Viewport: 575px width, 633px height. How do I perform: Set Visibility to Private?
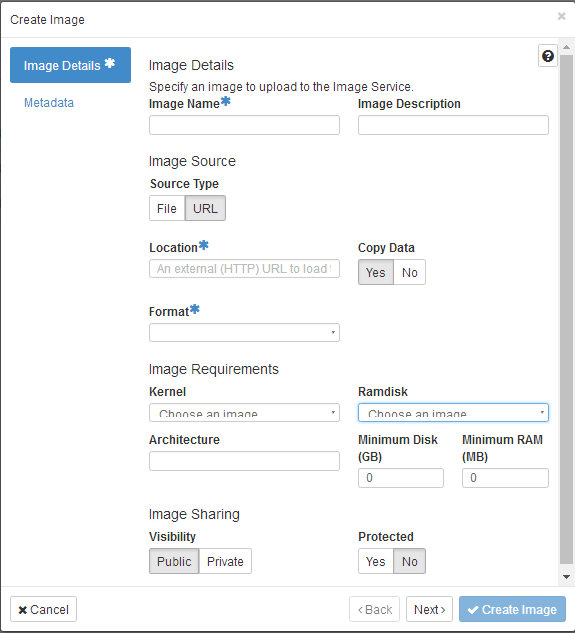click(x=225, y=561)
